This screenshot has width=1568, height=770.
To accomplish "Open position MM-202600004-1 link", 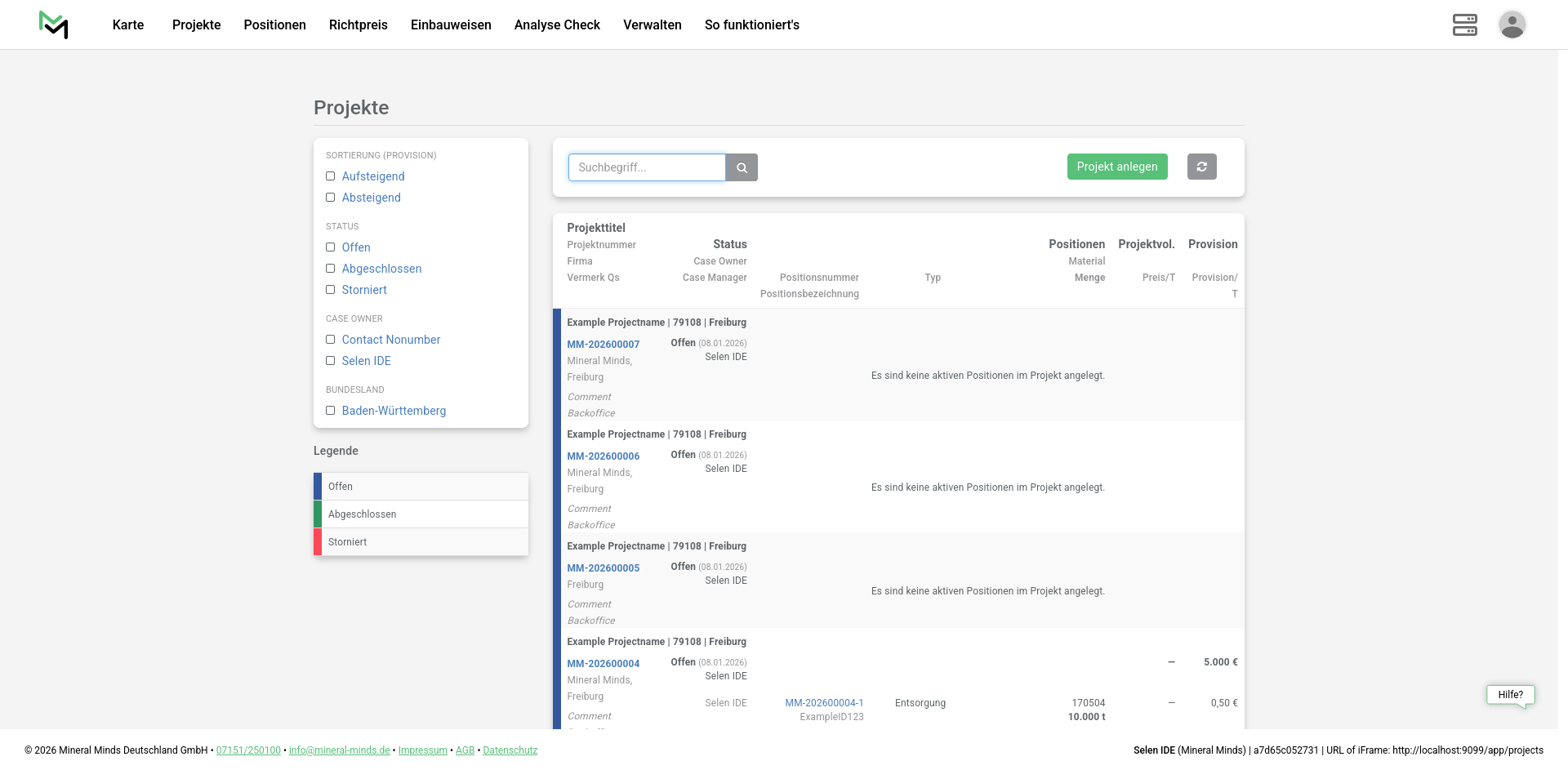I will (x=824, y=703).
